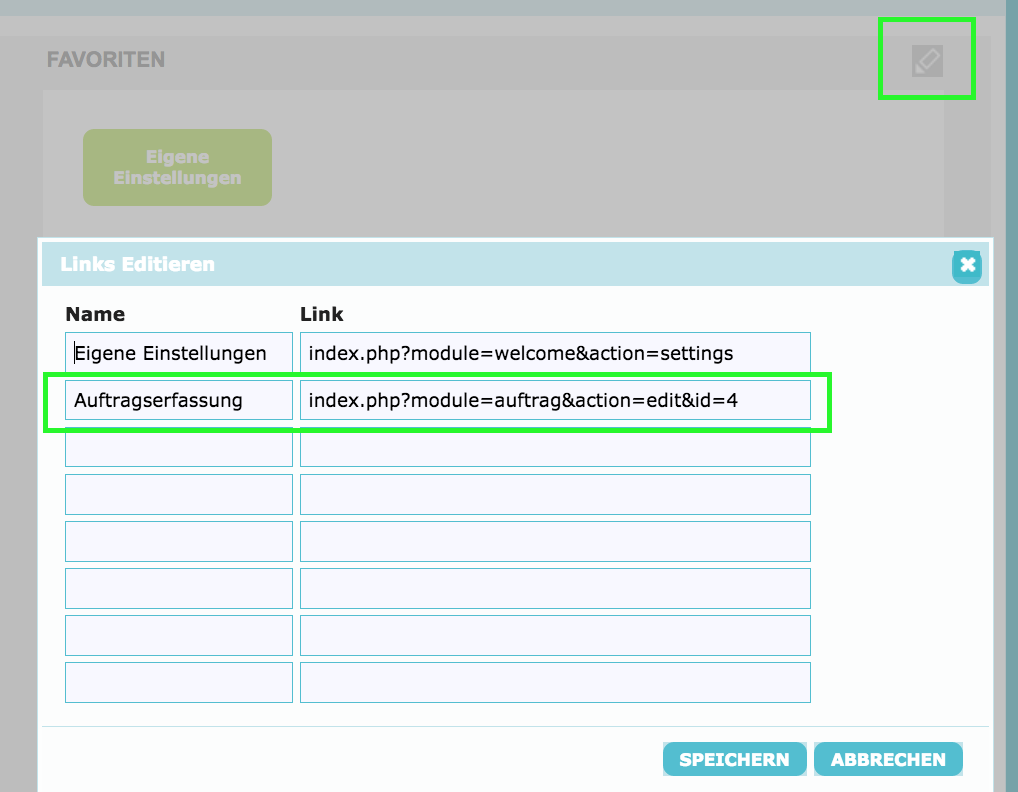The image size is (1018, 792).
Task: Select the Auftragserfassung name field
Action: (179, 400)
